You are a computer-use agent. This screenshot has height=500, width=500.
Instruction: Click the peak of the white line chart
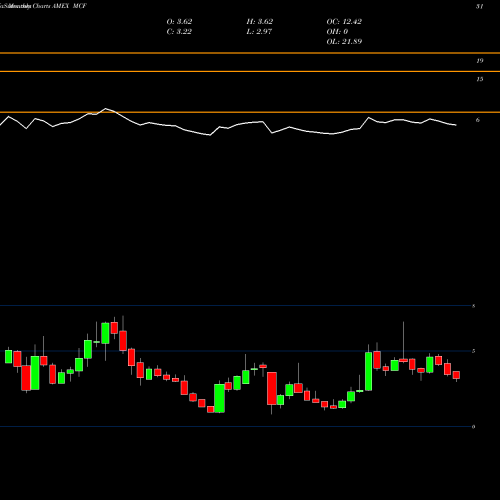(x=106, y=109)
